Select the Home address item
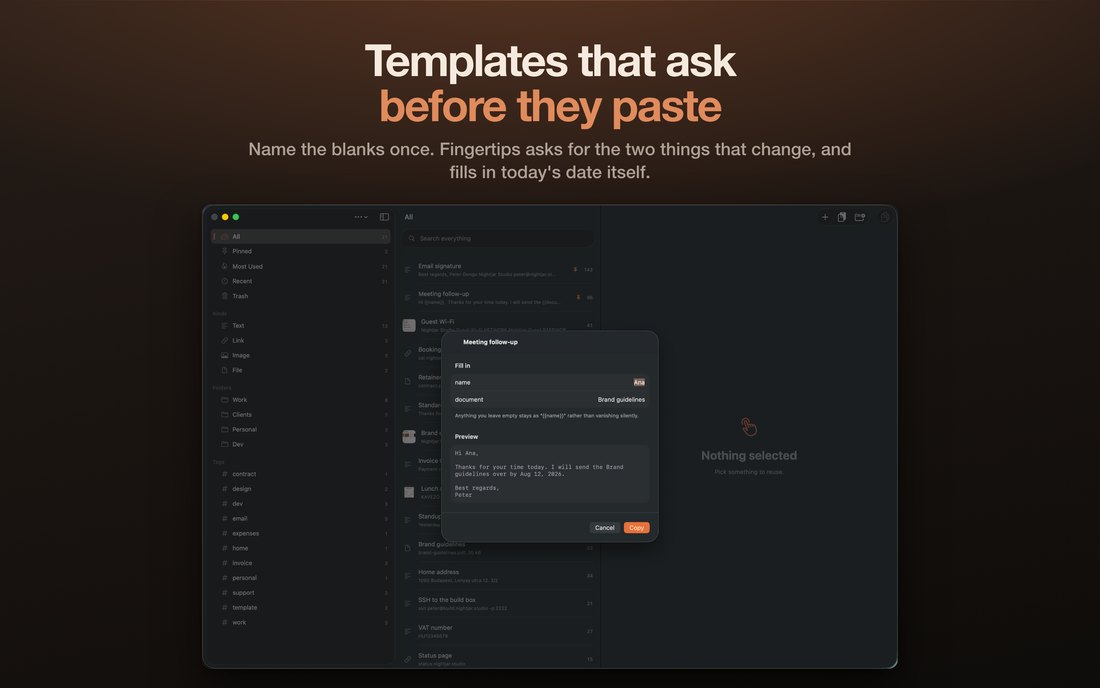 (x=498, y=576)
